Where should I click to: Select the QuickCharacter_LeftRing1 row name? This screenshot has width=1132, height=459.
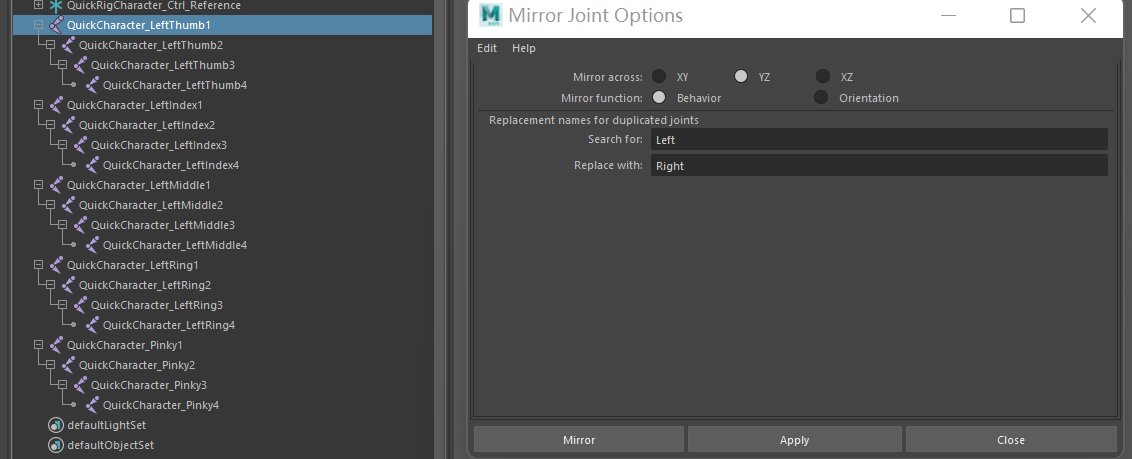133,265
